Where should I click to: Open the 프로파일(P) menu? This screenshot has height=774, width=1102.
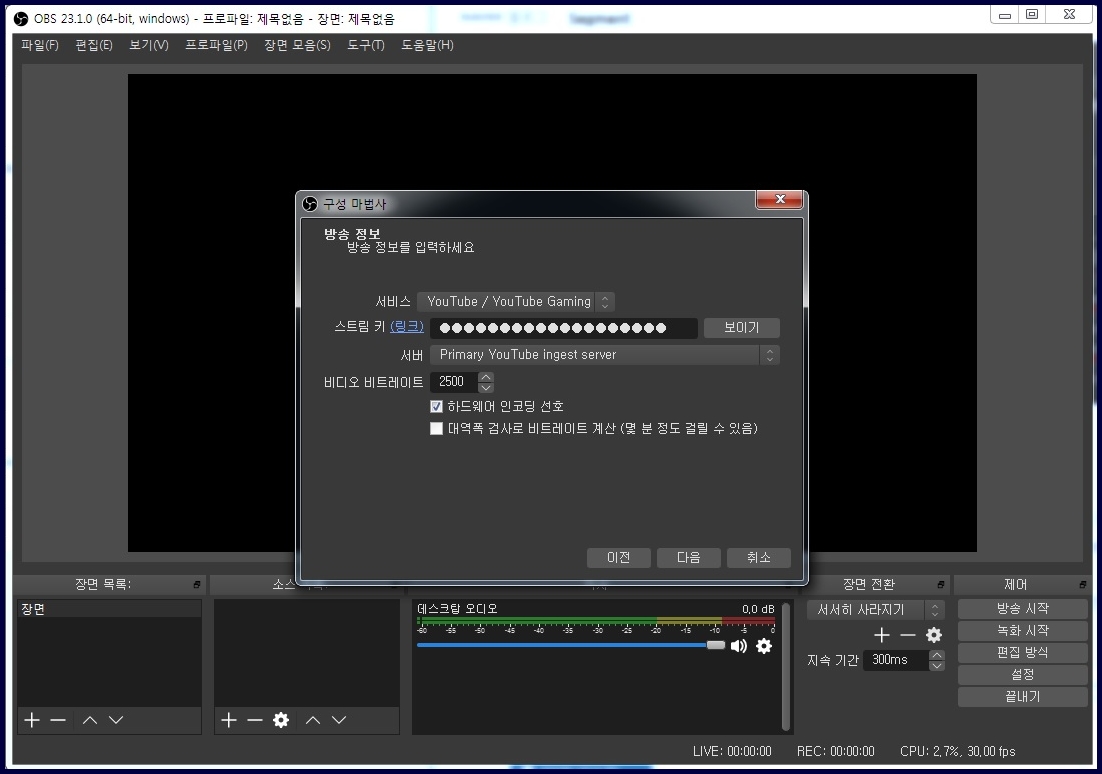pyautogui.click(x=216, y=45)
